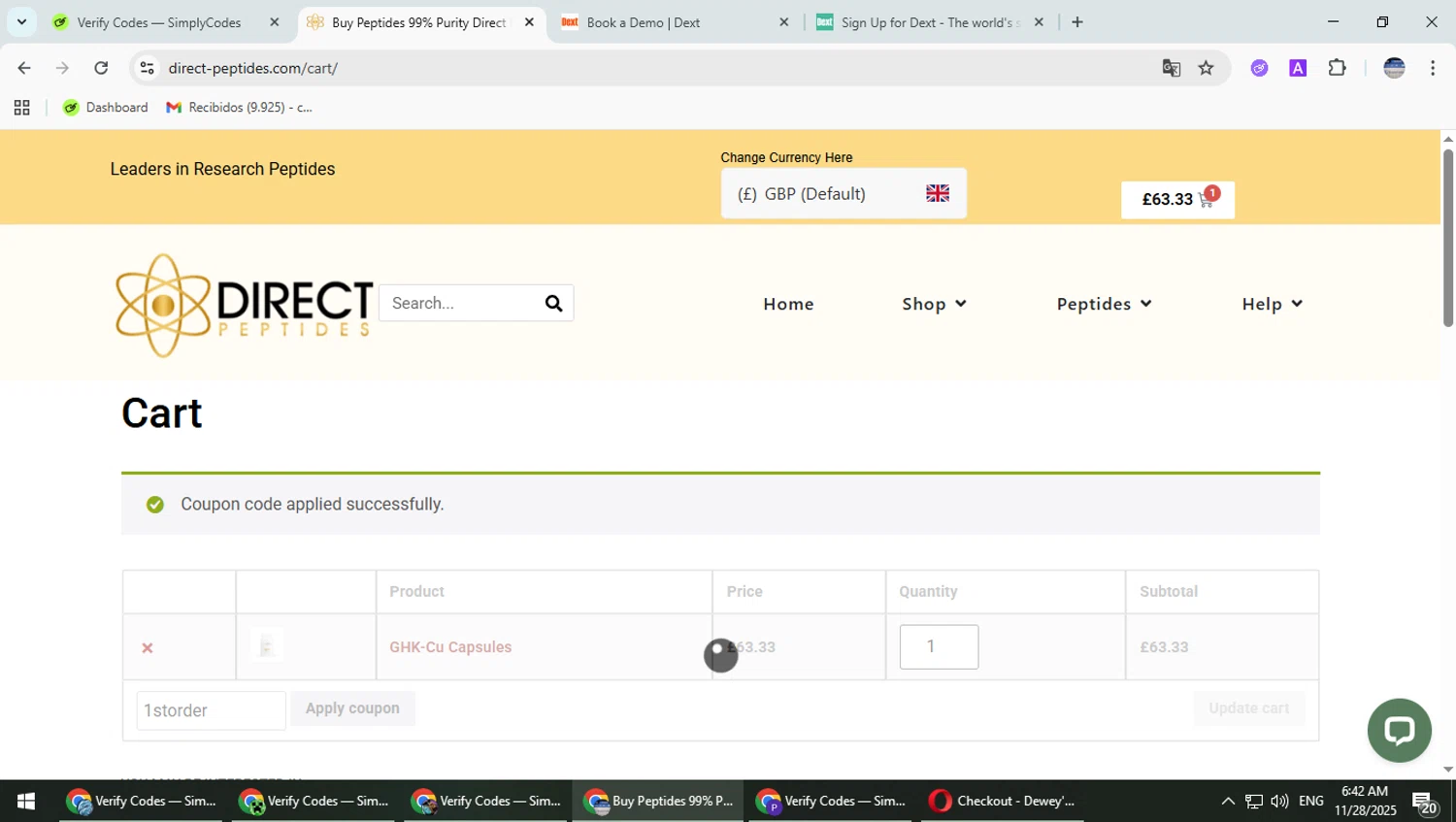Click the quantity field showing 1
Image resolution: width=1456 pixels, height=822 pixels.
pos(939,646)
